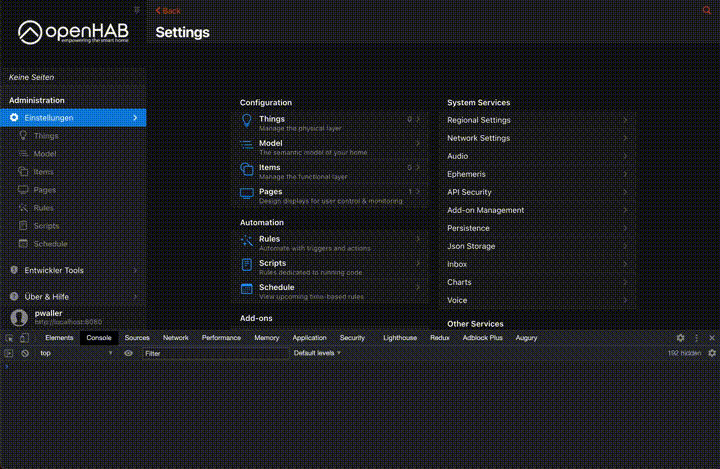The width and height of the screenshot is (720, 469).
Task: Open Items in the sidebar
Action: tap(73, 171)
